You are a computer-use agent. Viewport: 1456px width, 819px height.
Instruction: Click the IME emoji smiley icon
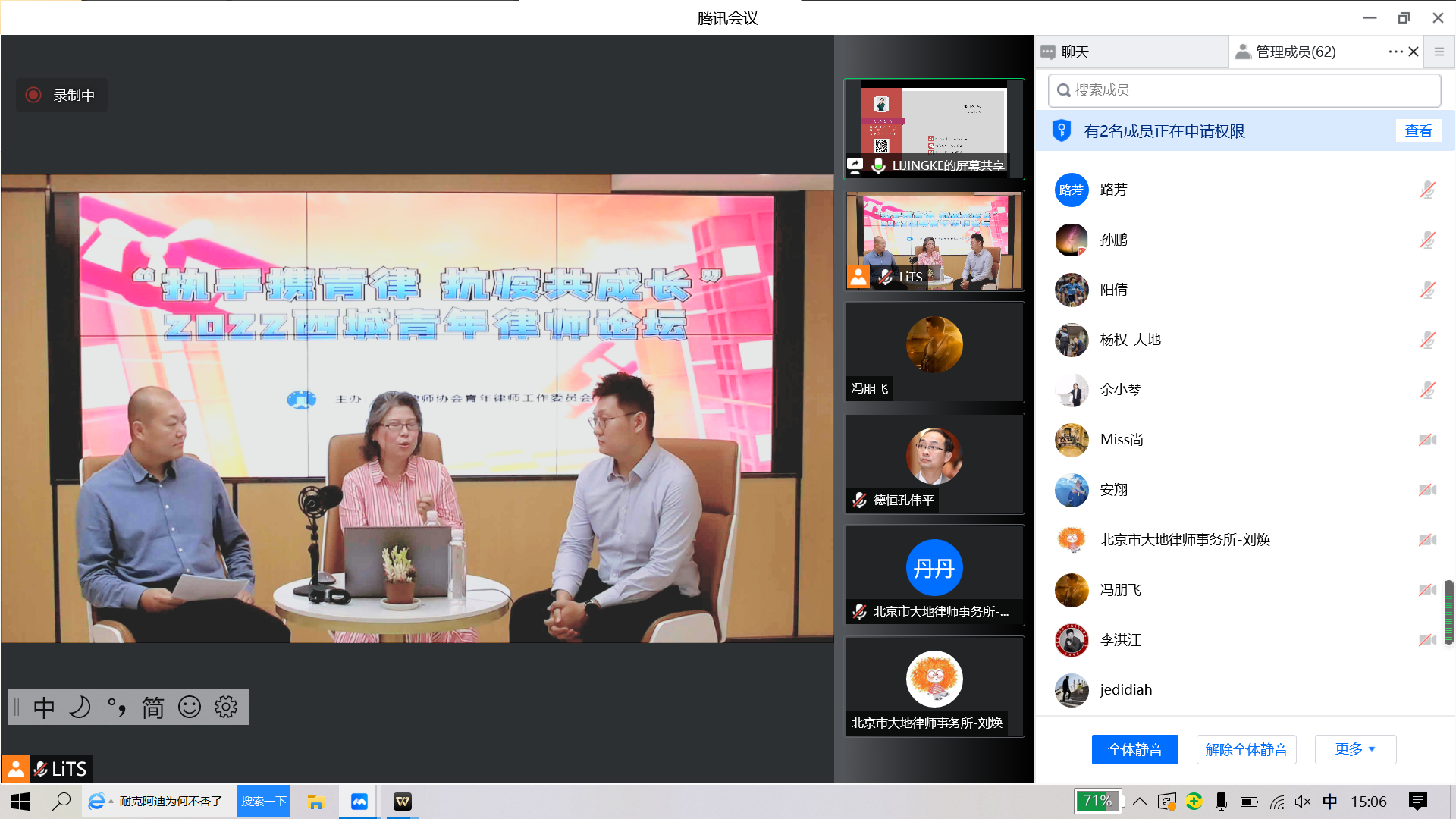point(190,707)
